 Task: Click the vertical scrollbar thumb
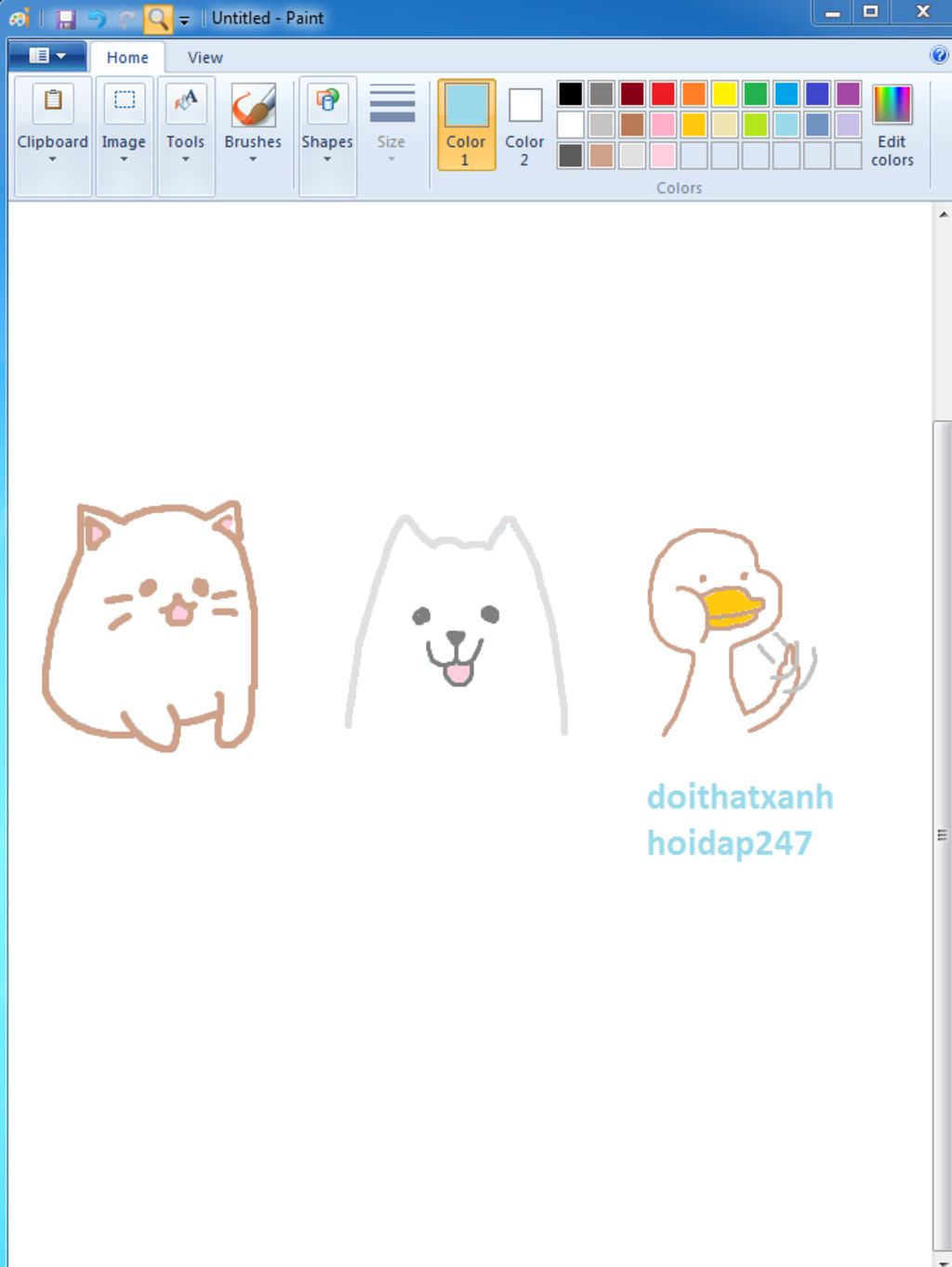tap(943, 834)
